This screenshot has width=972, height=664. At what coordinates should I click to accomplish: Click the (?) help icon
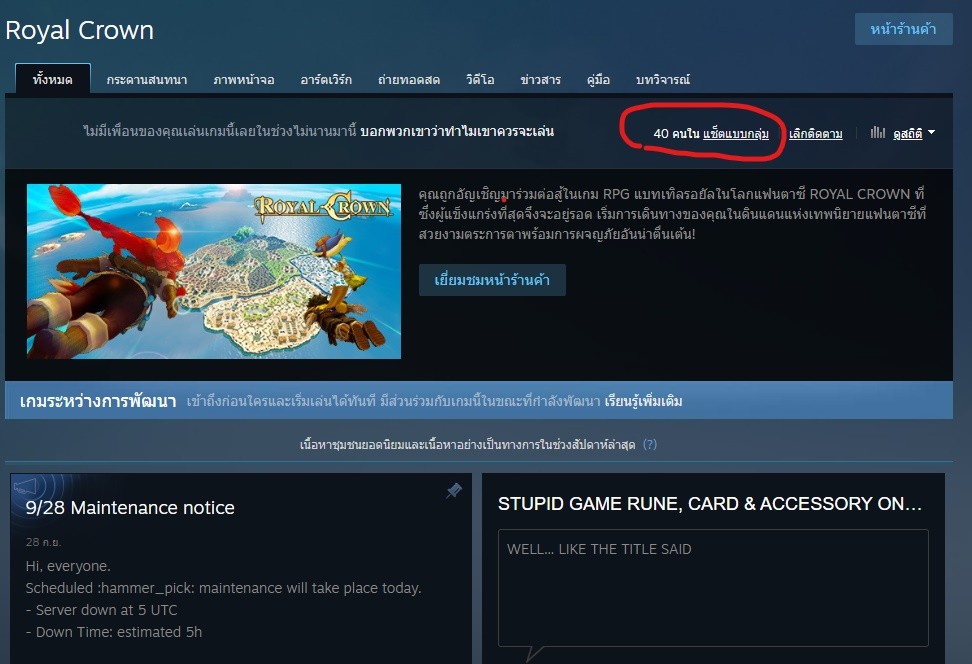[650, 445]
